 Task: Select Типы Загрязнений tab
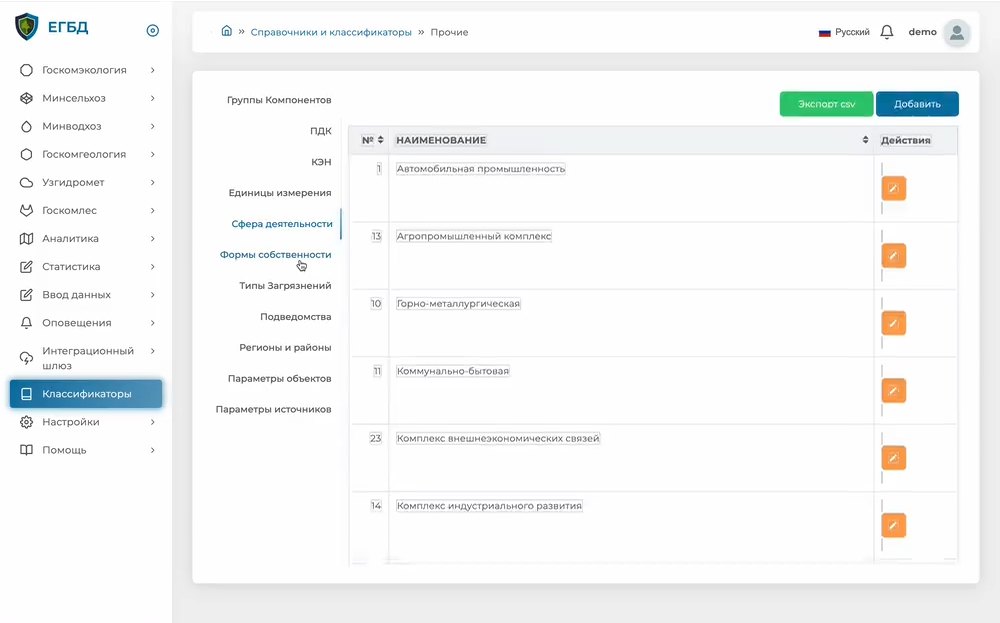pos(285,286)
